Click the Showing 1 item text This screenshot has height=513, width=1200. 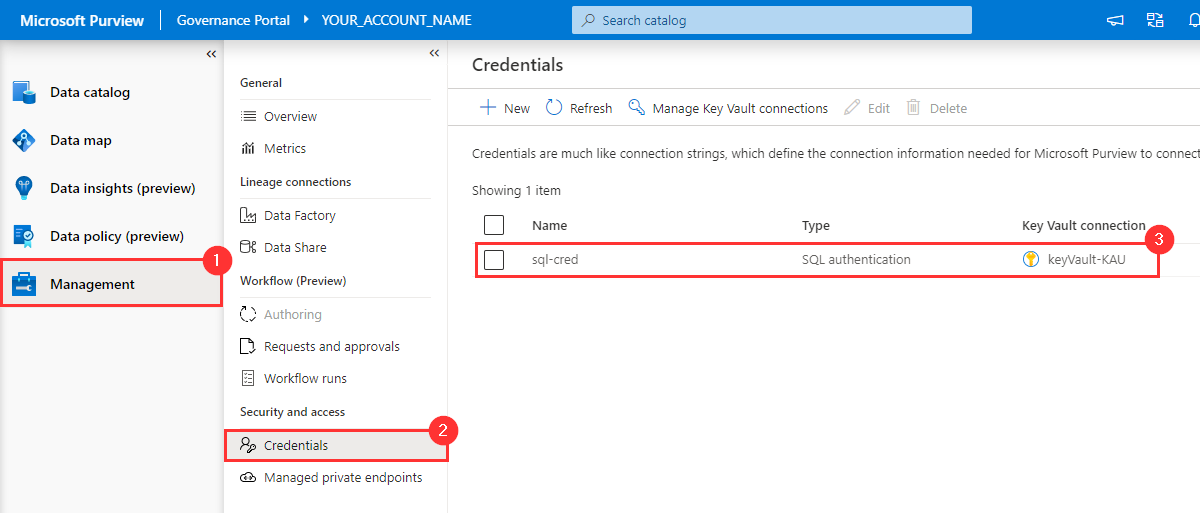(516, 190)
